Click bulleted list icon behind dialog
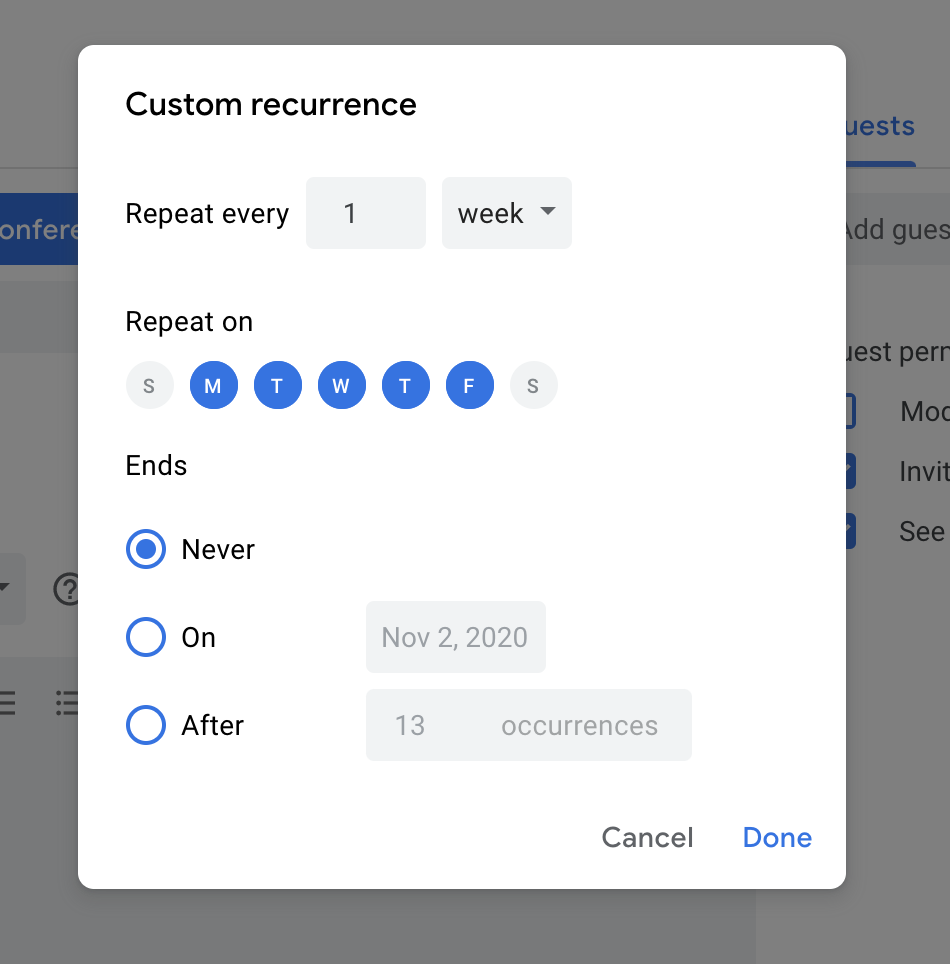This screenshot has width=950, height=964. (66, 703)
